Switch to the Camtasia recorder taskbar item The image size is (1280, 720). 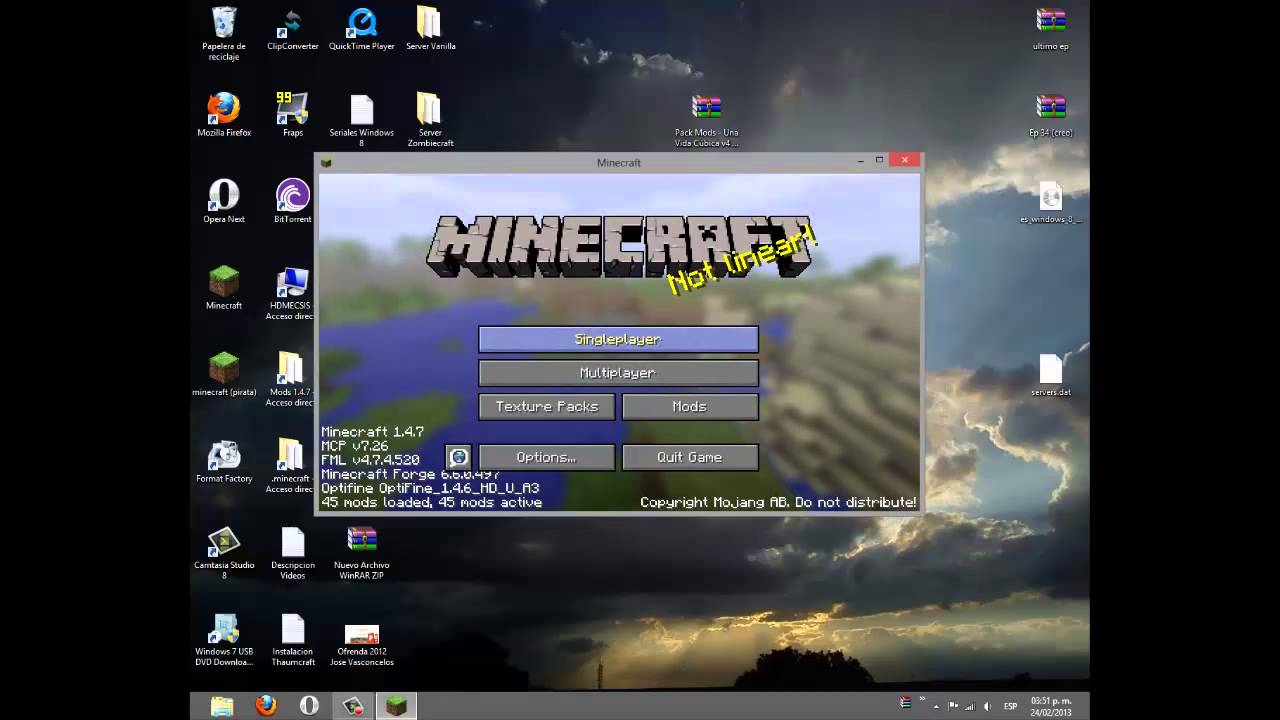point(353,706)
